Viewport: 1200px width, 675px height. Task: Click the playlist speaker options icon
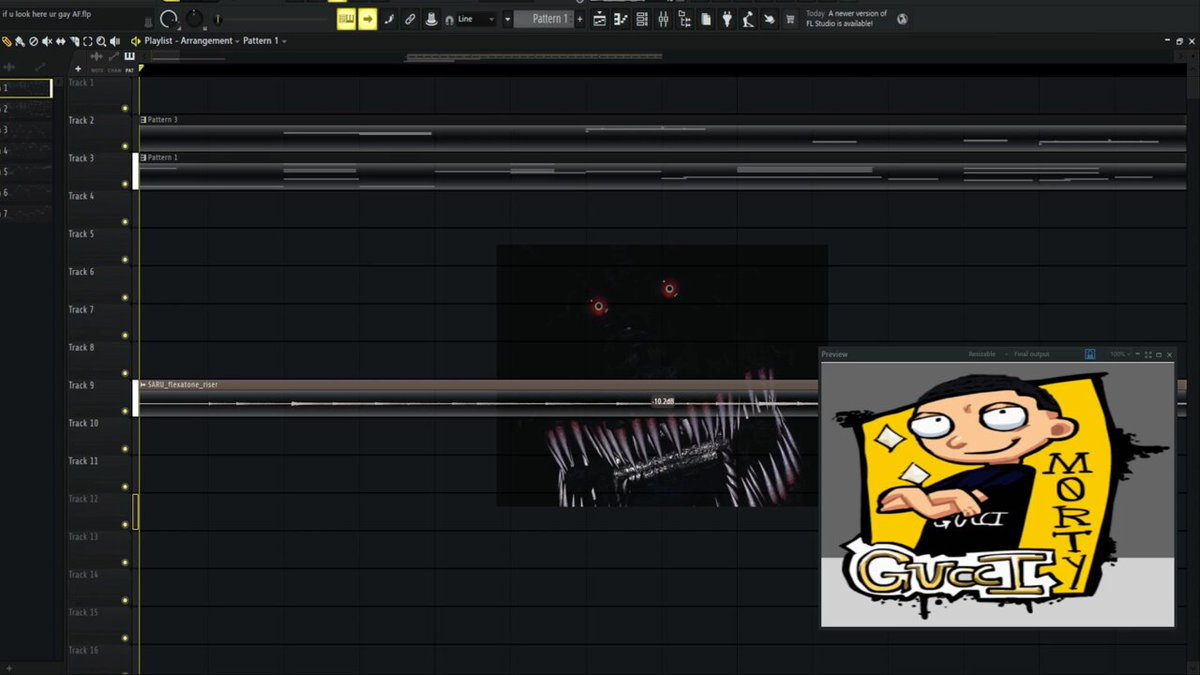135,41
